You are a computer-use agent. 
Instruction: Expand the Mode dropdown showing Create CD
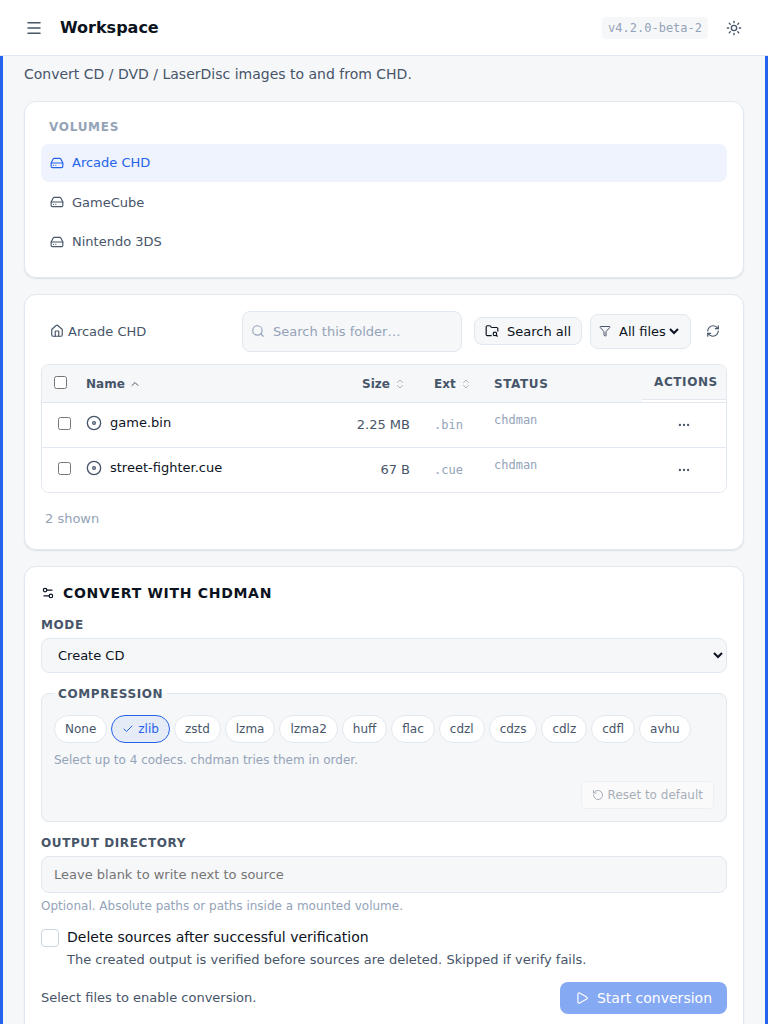click(384, 656)
